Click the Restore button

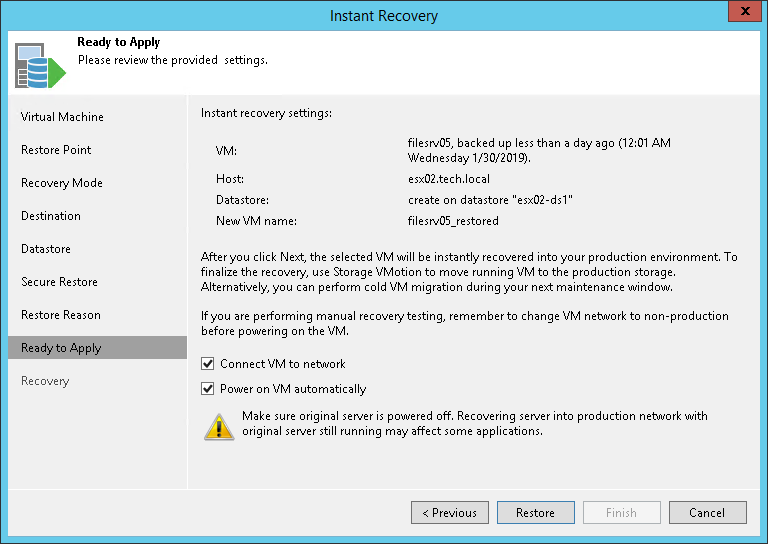(535, 513)
